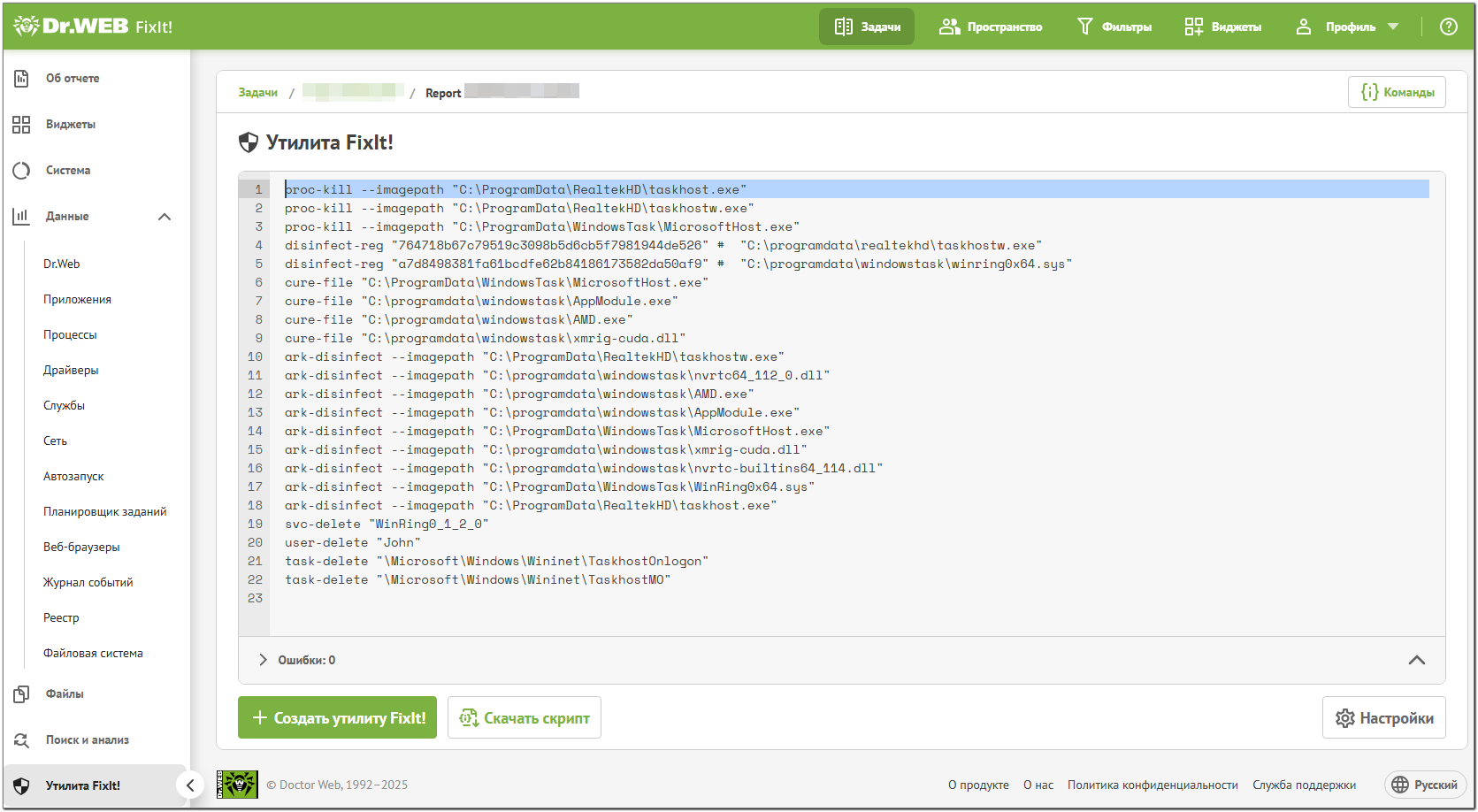Screen dimensions: 1478x812
Task: Click the Профиль person icon
Action: pyautogui.click(x=1304, y=27)
